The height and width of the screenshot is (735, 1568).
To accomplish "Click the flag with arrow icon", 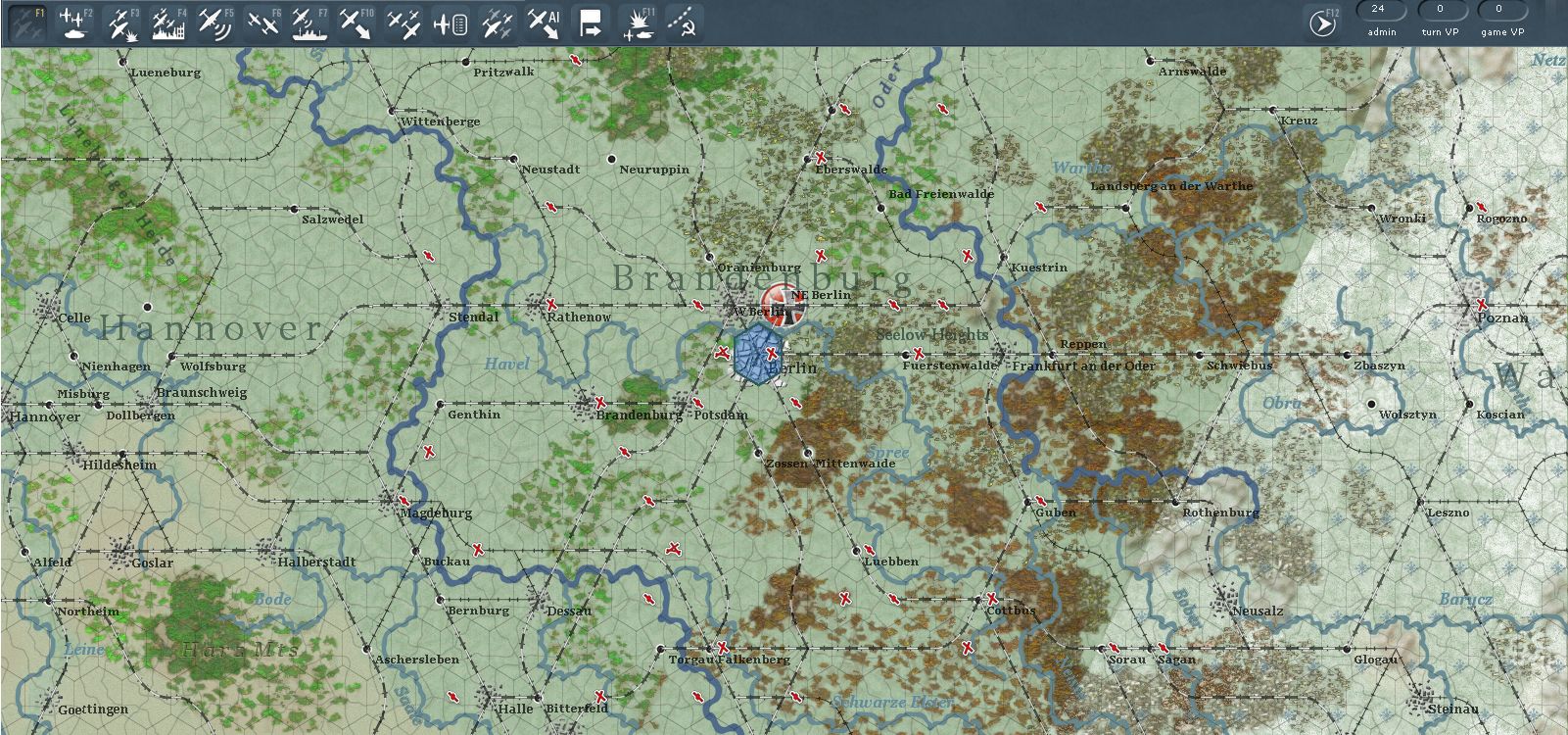I will pos(590,23).
